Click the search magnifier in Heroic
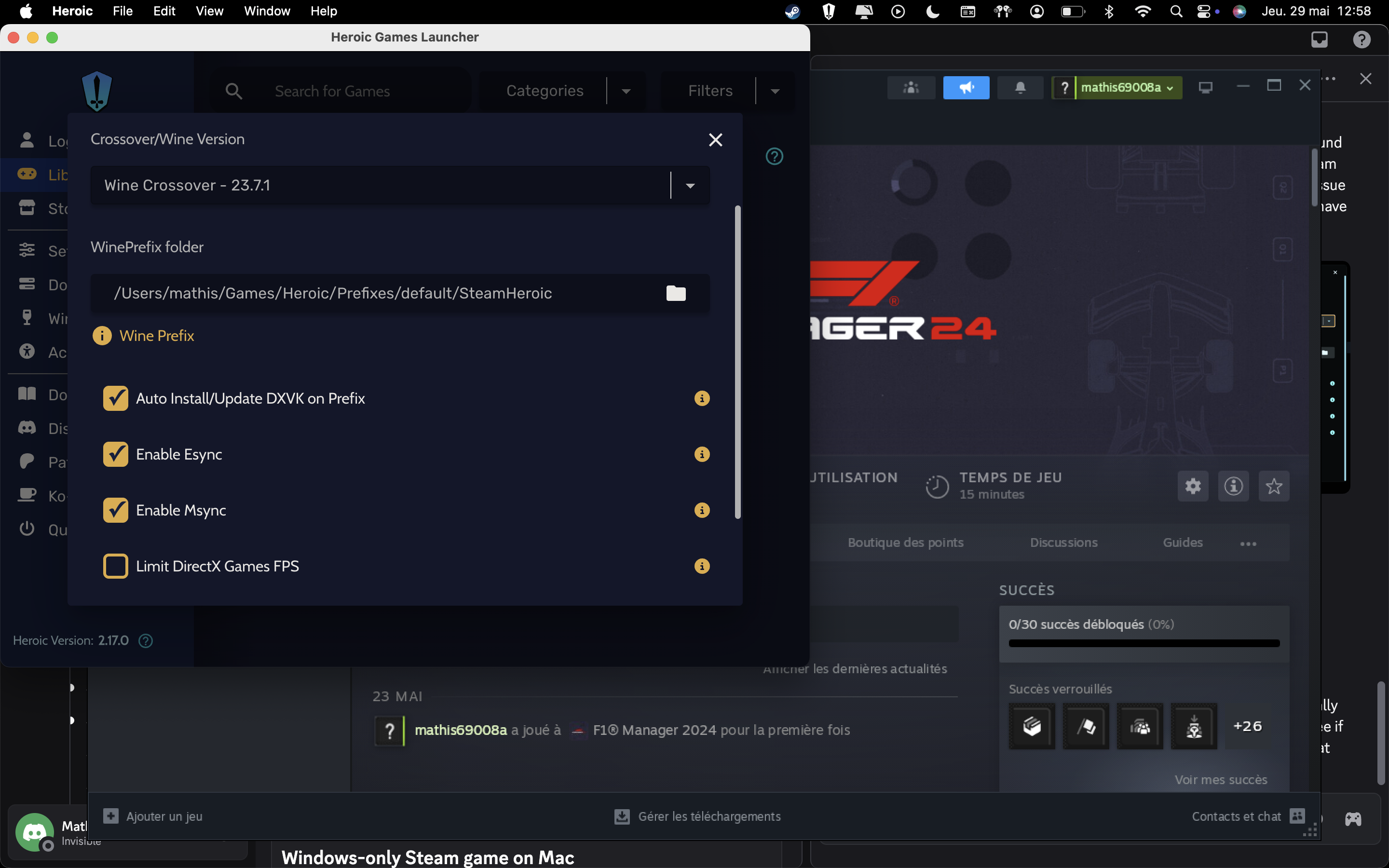This screenshot has height=868, width=1389. (233, 91)
